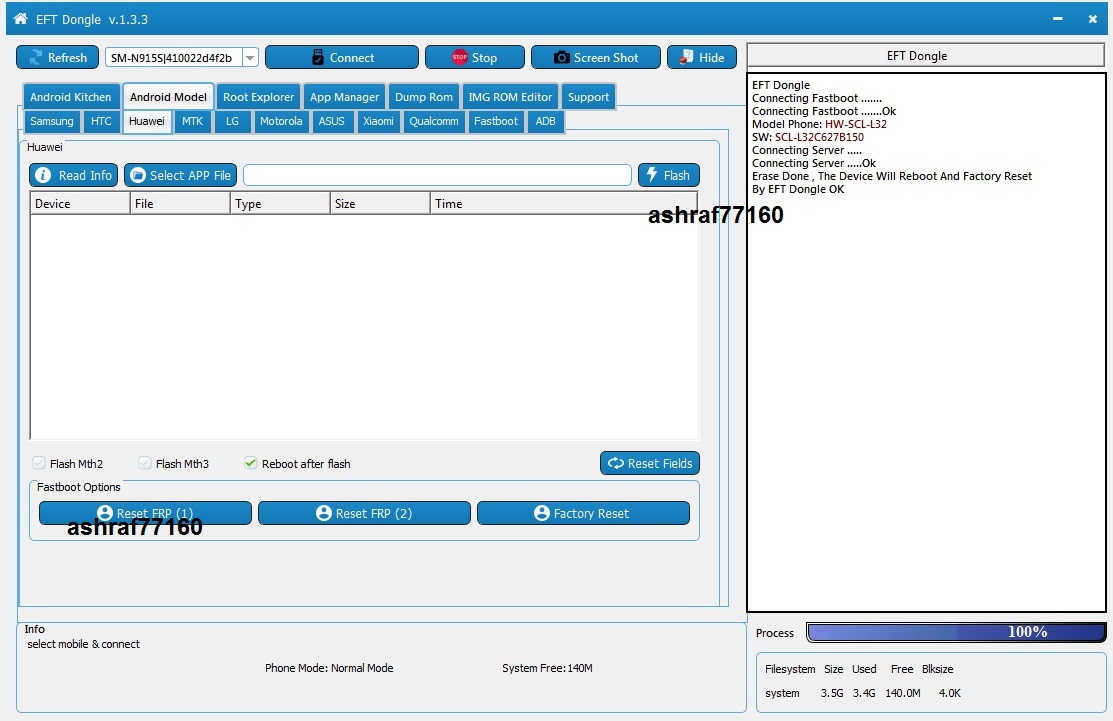Select the LG brand tab
The height and width of the screenshot is (721, 1113).
(232, 121)
